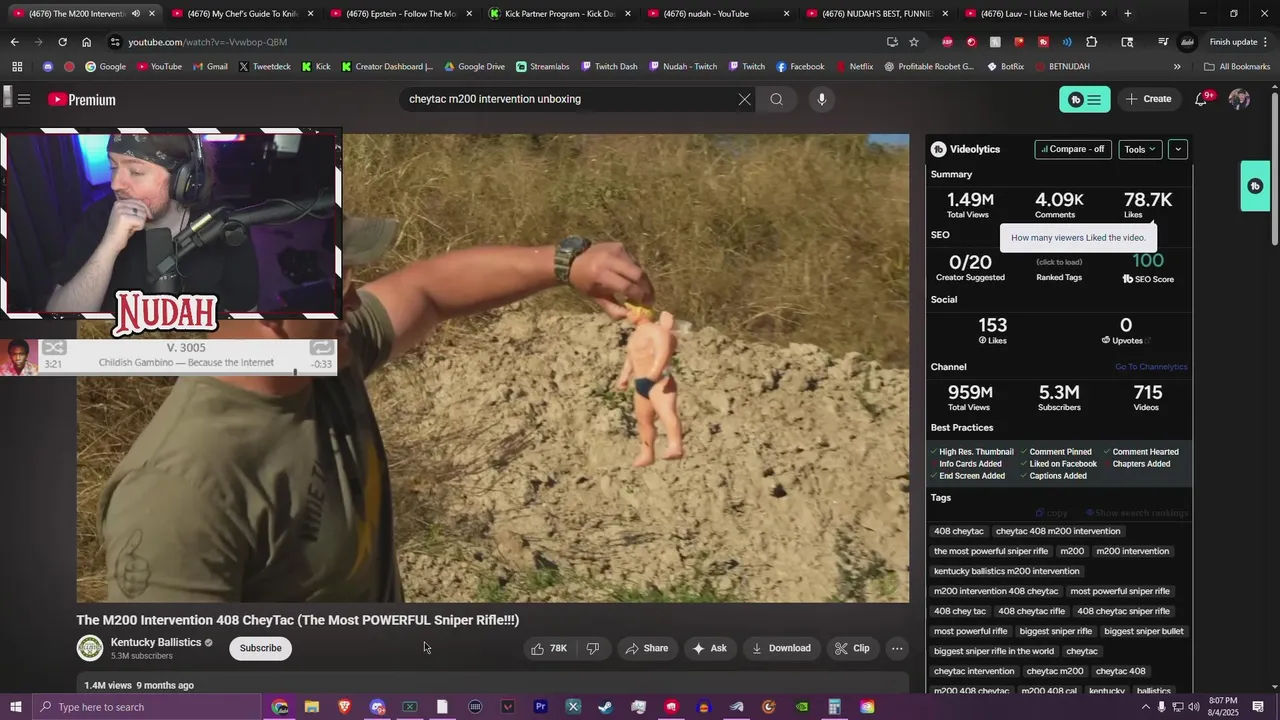
Task: Click the main video player frame
Action: 493,368
